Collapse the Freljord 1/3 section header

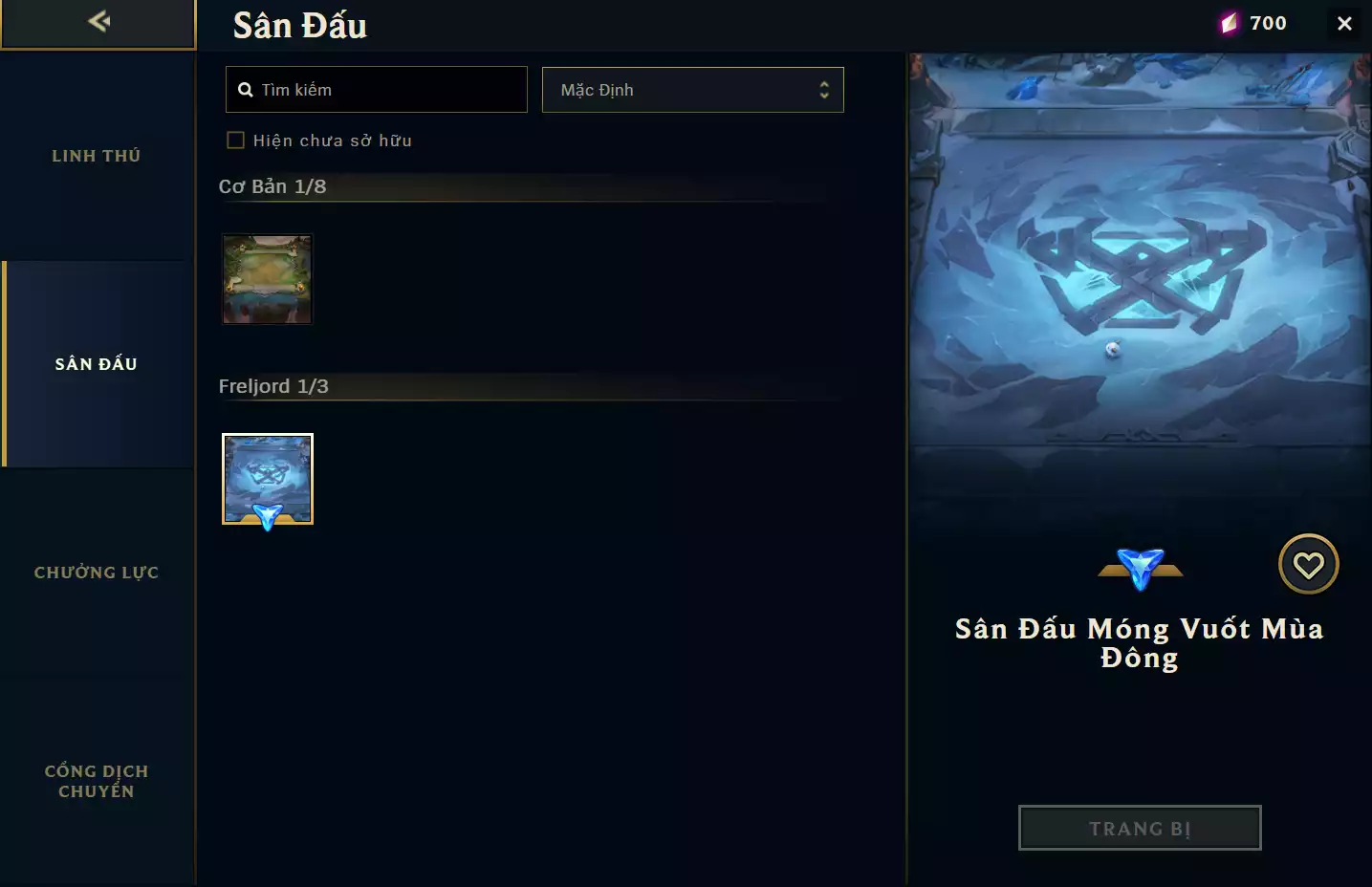273,386
